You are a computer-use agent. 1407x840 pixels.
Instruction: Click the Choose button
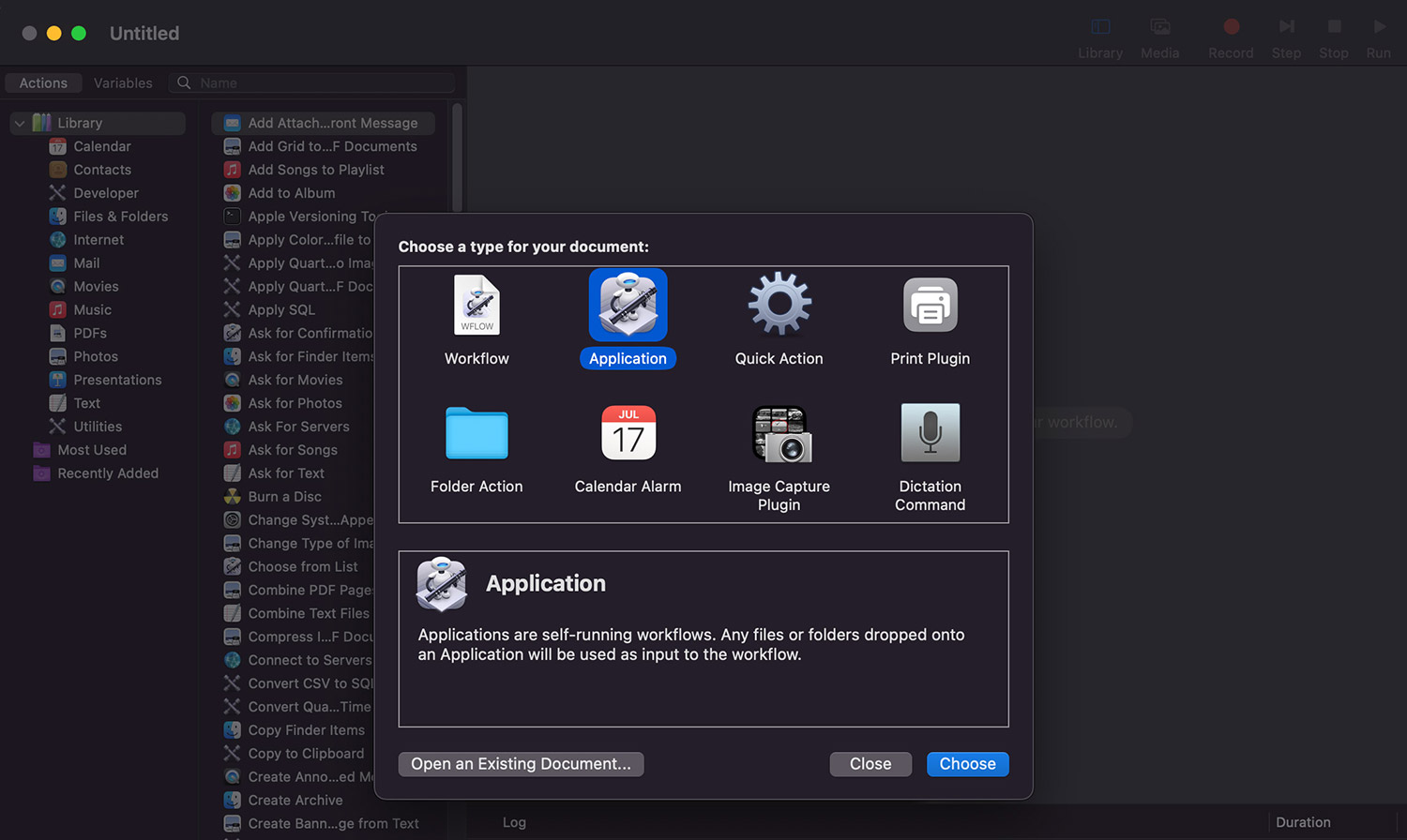point(967,764)
